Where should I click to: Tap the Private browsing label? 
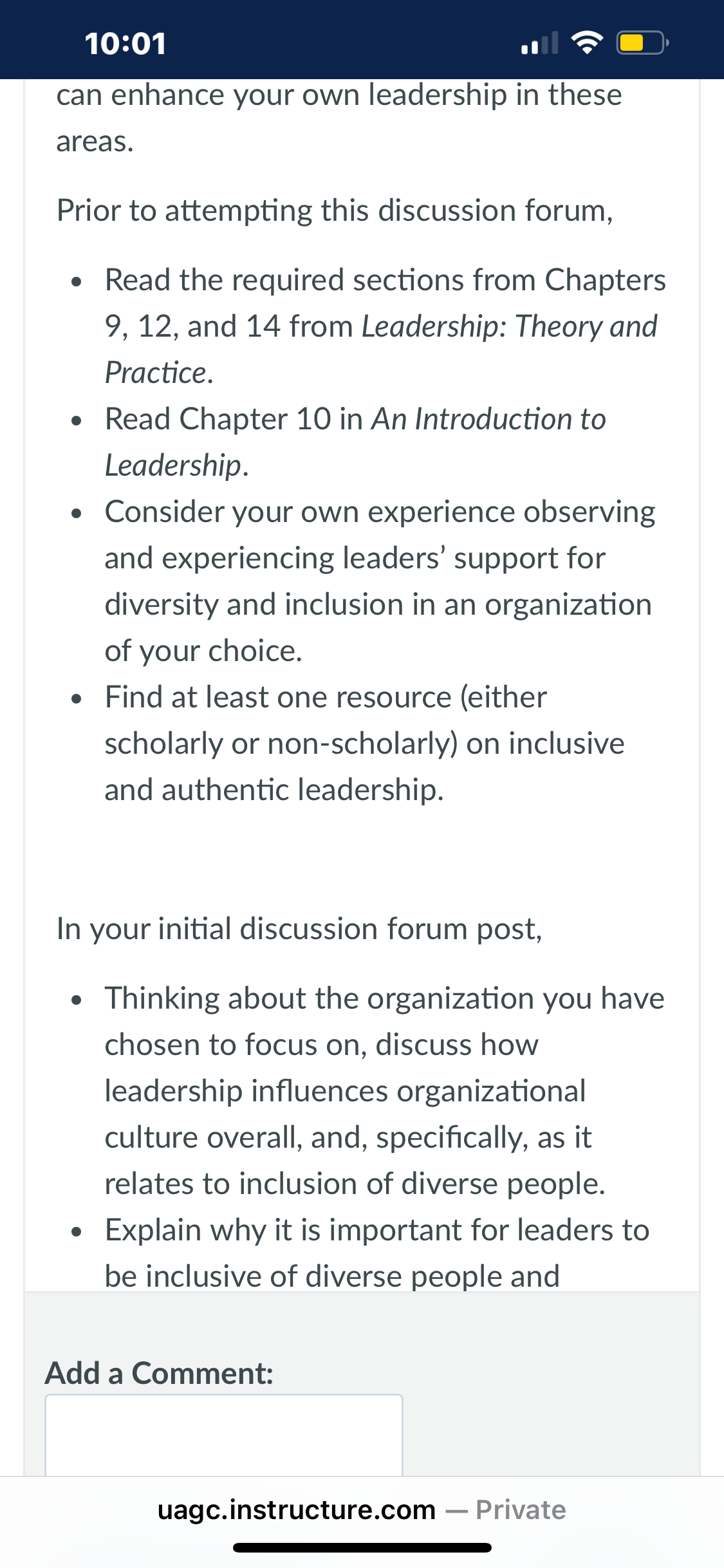521,1510
